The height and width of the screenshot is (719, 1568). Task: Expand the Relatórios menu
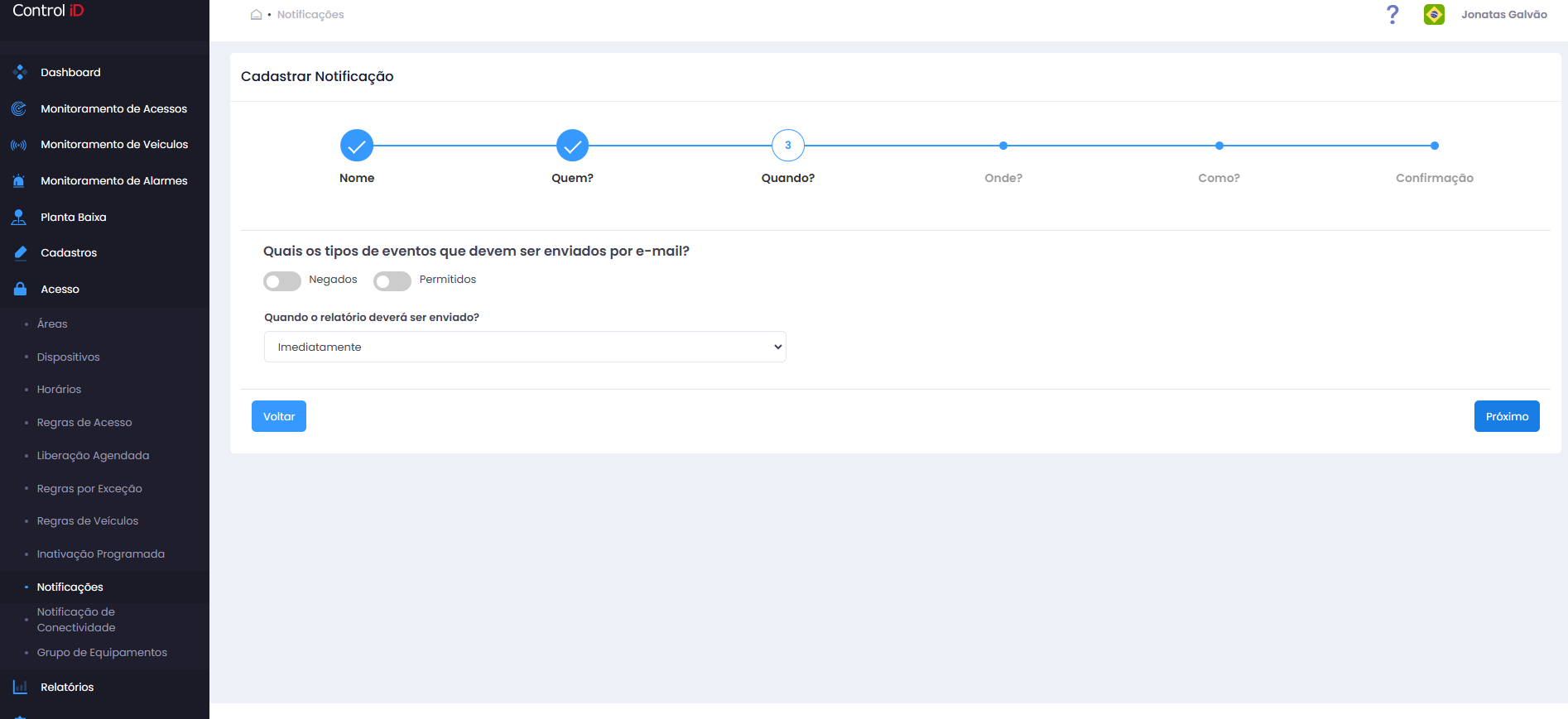point(104,687)
